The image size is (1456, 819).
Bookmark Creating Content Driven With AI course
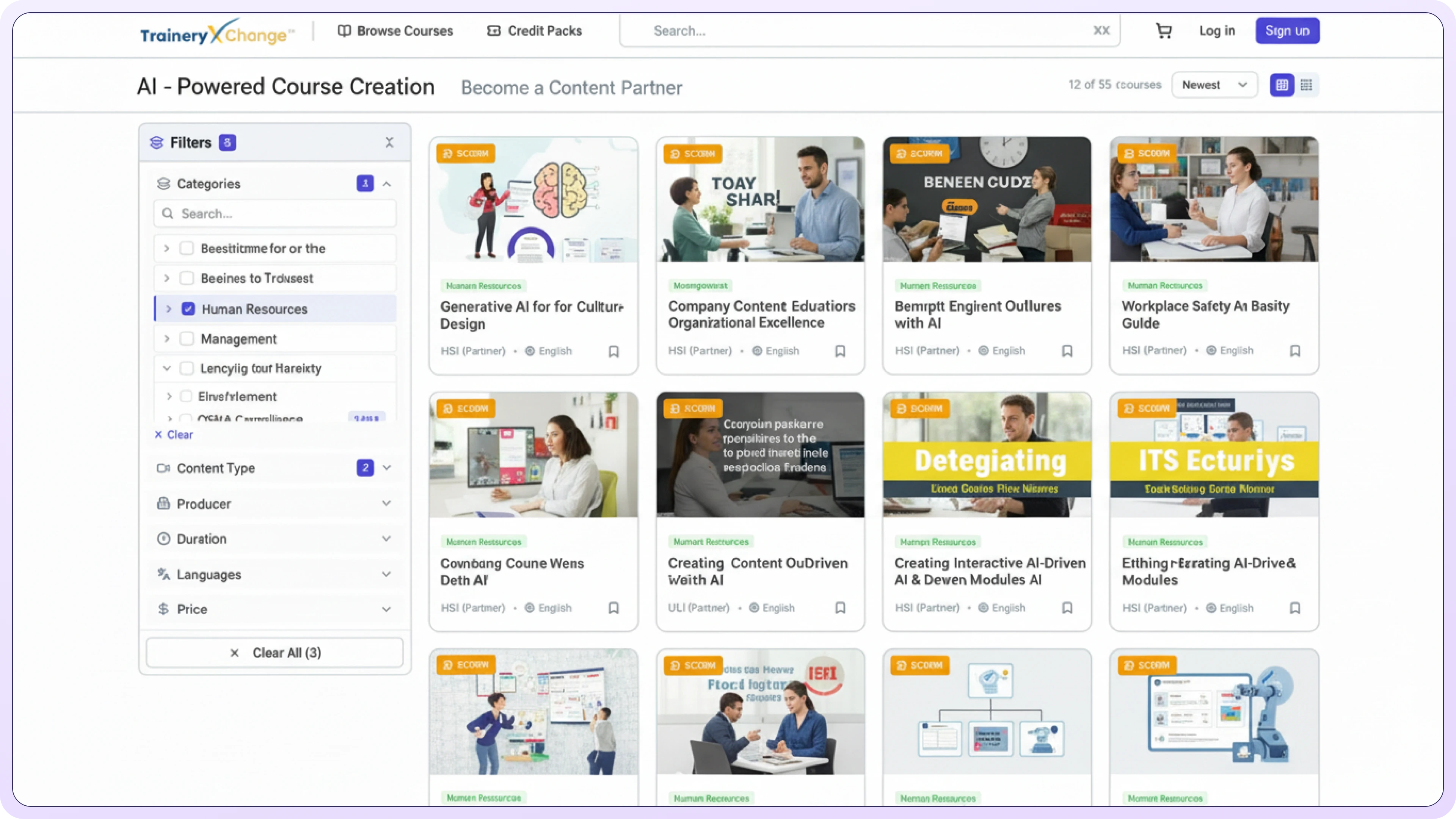[841, 608]
